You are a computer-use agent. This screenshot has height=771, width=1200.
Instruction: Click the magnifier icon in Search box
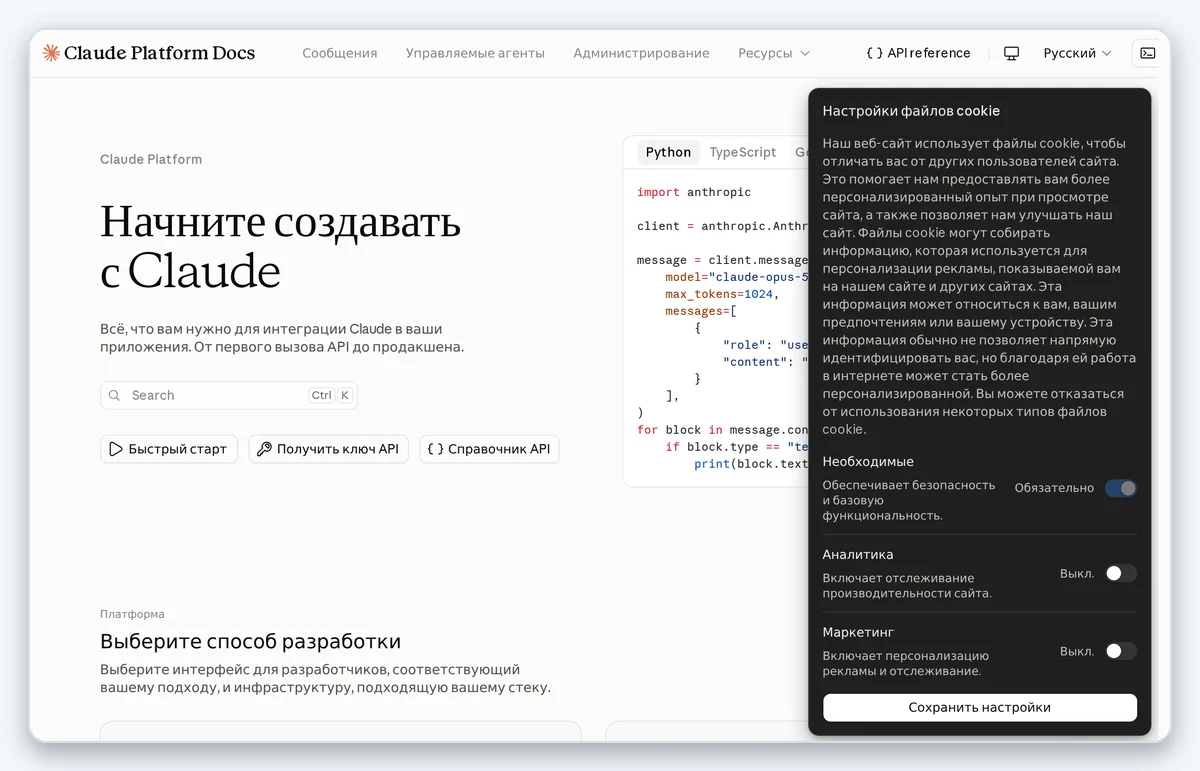(115, 395)
